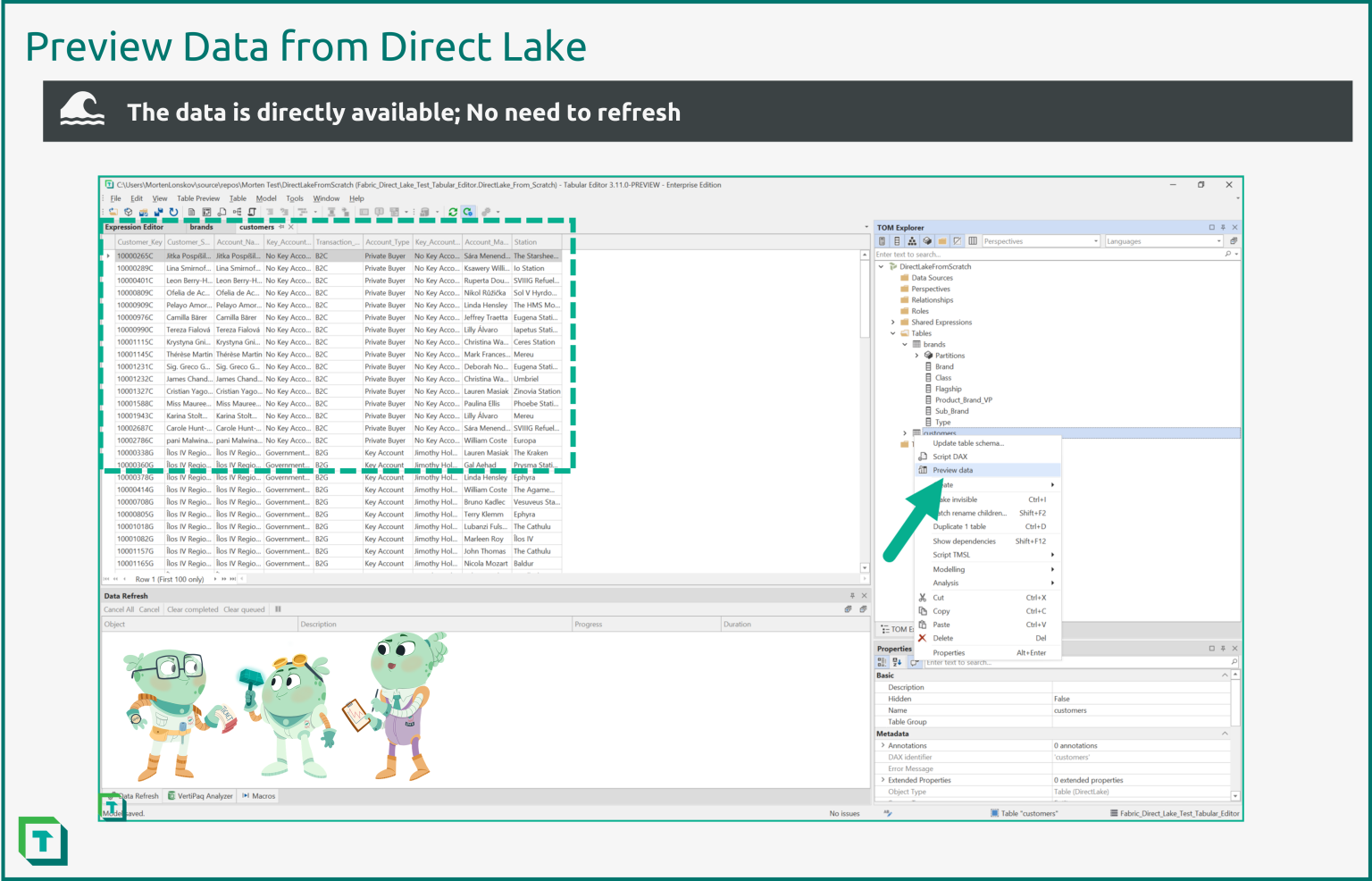Click the No issues indicator in the status bar
The height and width of the screenshot is (881, 1372).
pyautogui.click(x=844, y=813)
